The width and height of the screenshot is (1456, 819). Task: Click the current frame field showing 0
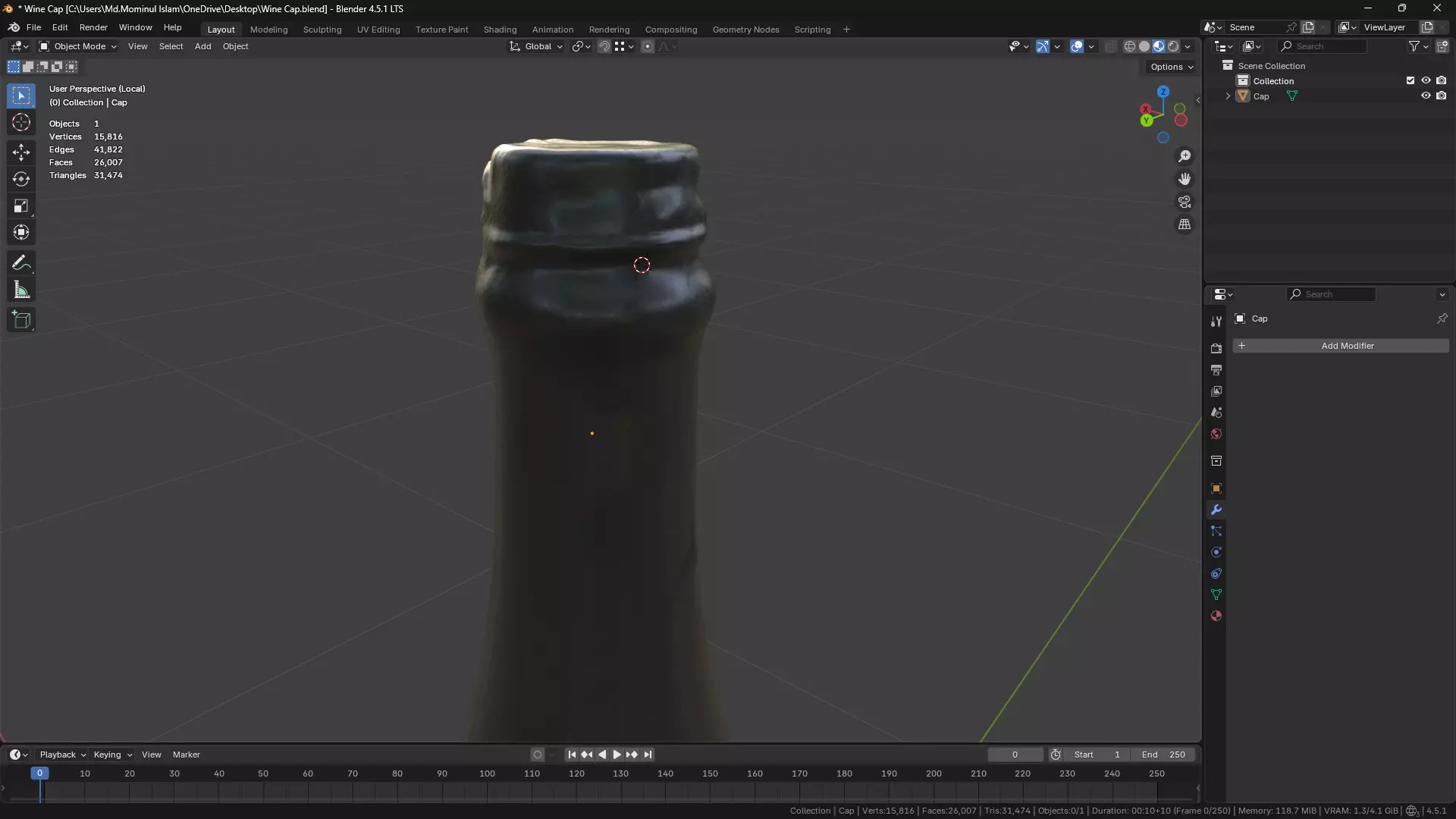[1015, 755]
